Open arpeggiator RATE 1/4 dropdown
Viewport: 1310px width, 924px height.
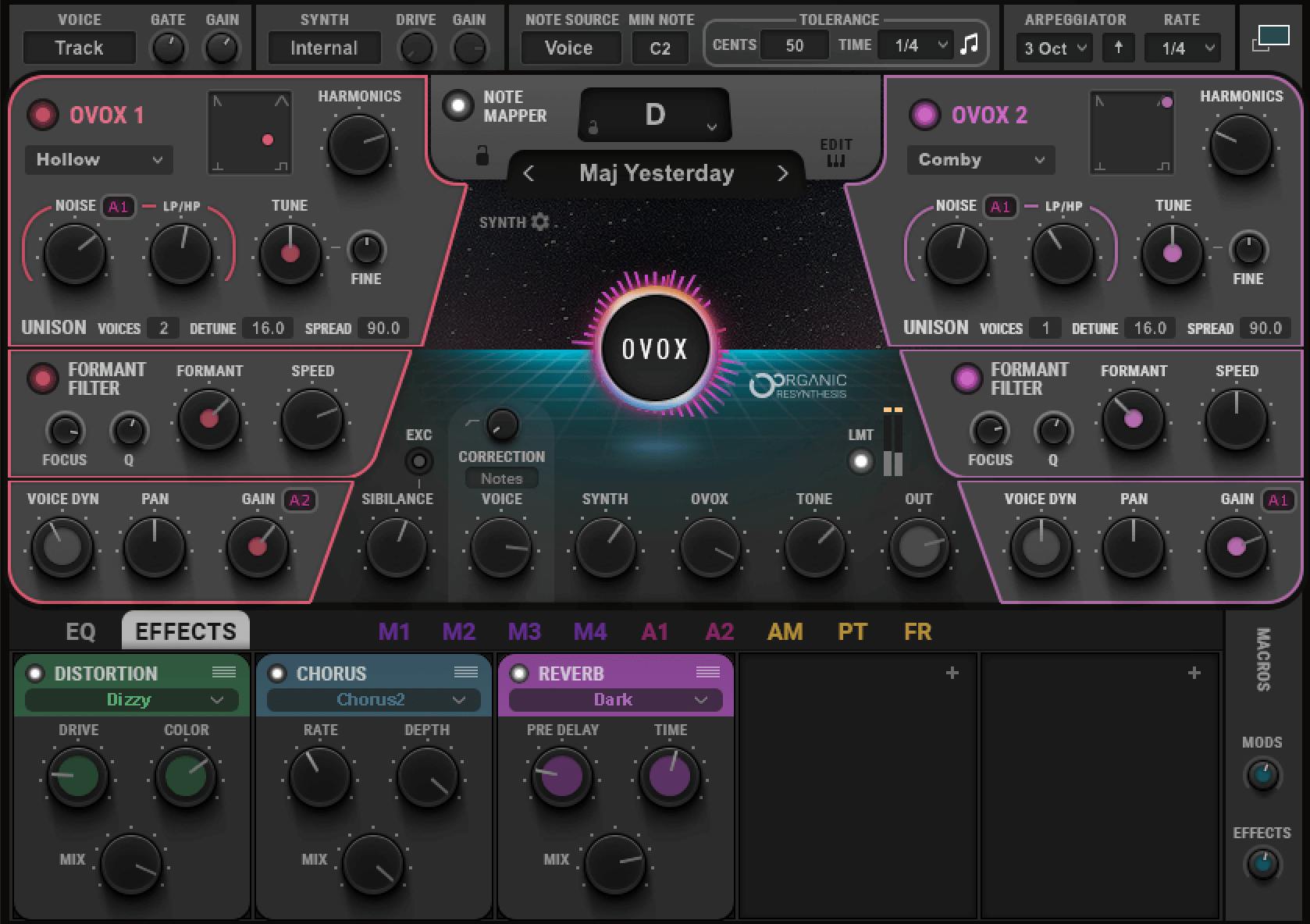point(1183,48)
